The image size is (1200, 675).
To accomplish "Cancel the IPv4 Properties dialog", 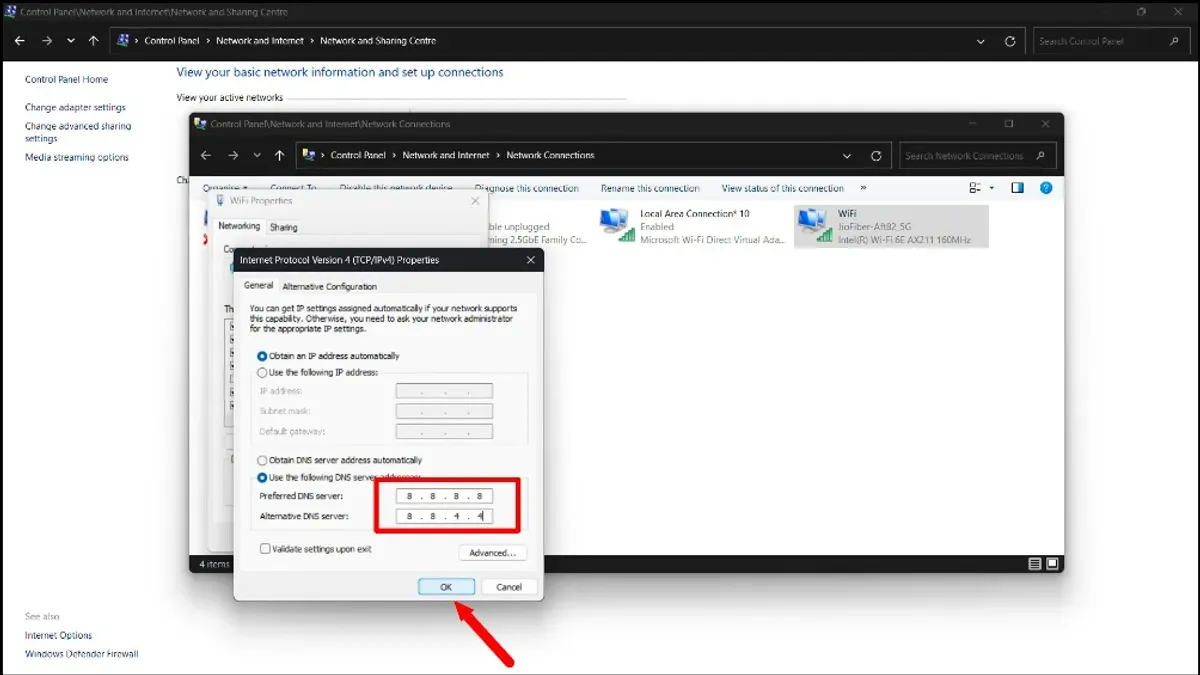I will (x=509, y=587).
